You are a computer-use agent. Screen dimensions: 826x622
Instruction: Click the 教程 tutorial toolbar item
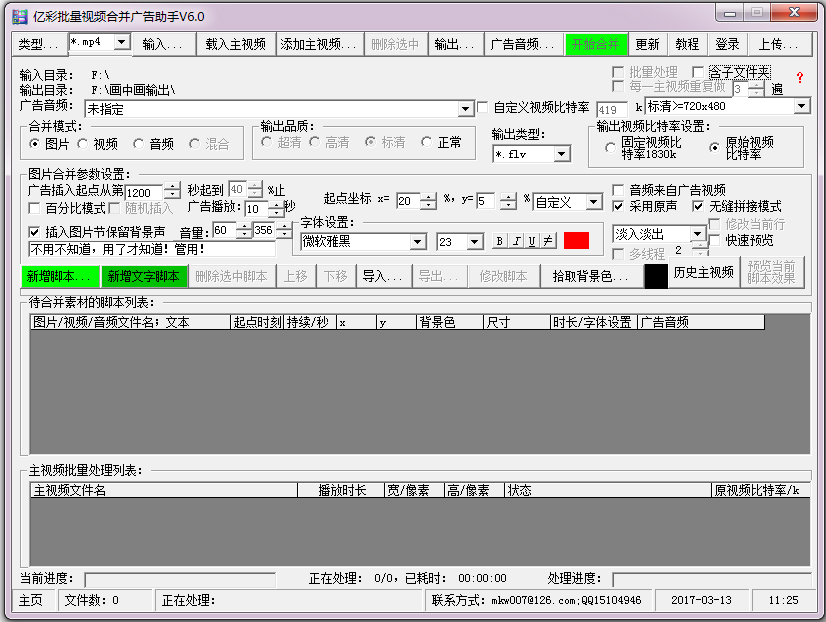[x=687, y=44]
